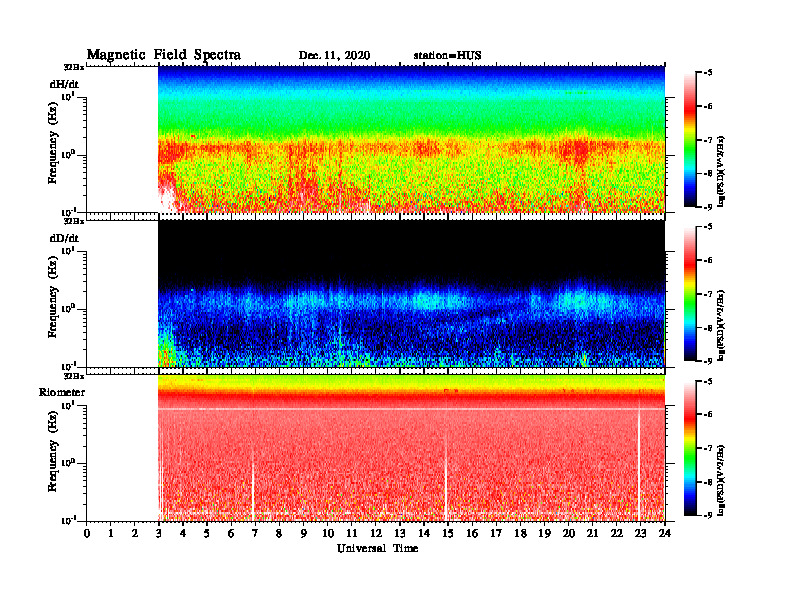Click the 'dH/dt' panel label
This screenshot has height=612, width=792.
[64, 84]
